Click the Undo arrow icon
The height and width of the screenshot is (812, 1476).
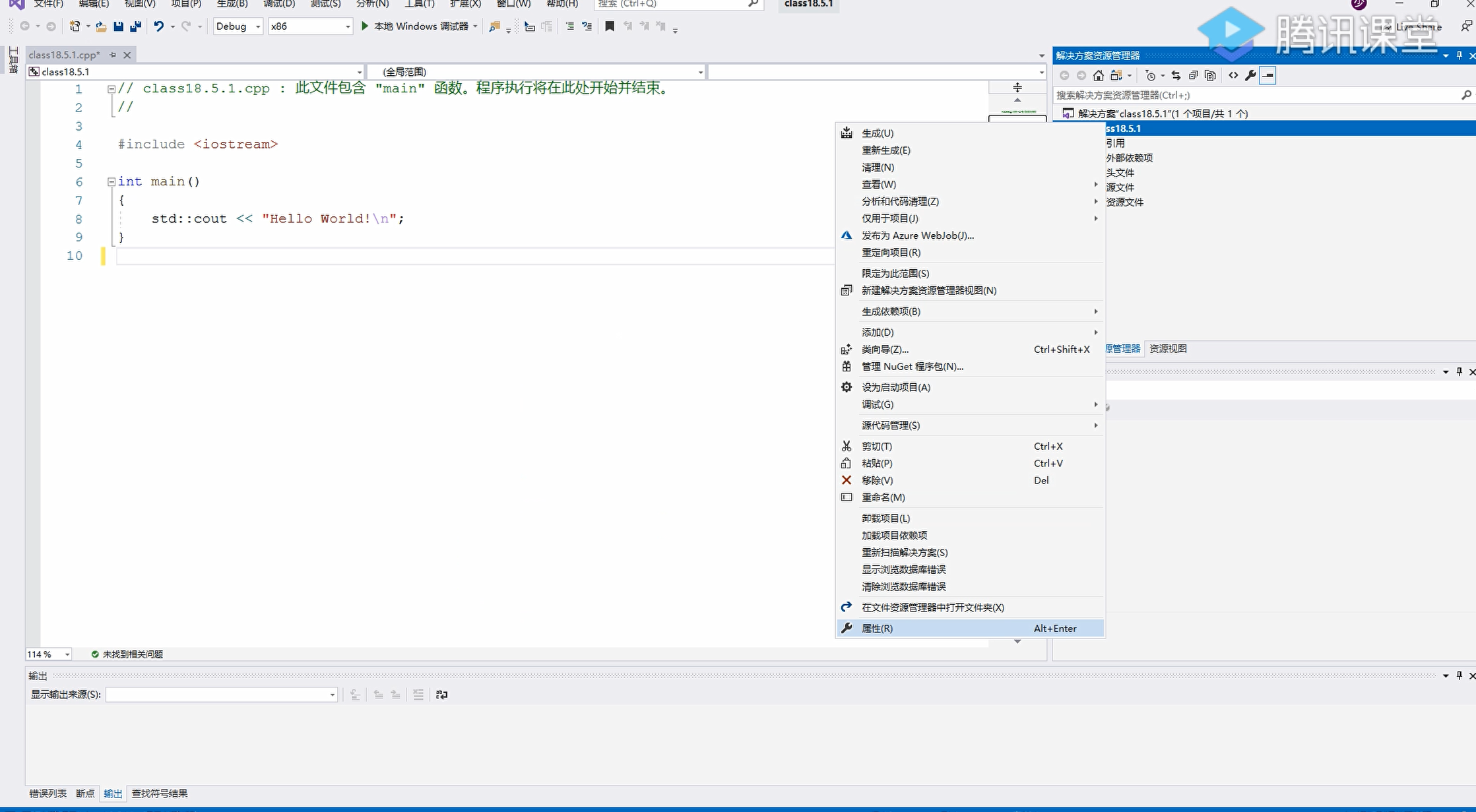click(158, 26)
